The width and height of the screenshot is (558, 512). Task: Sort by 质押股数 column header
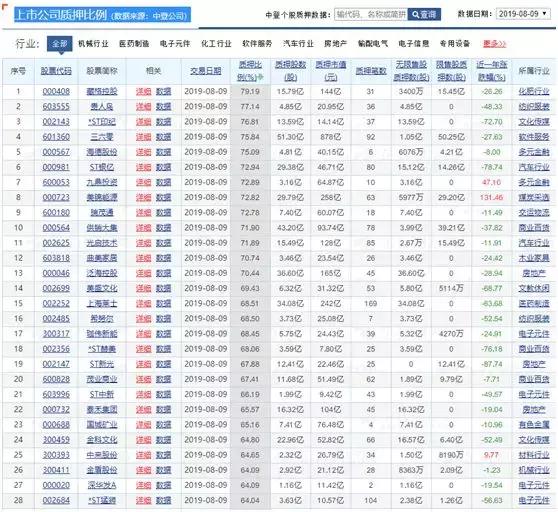(290, 71)
